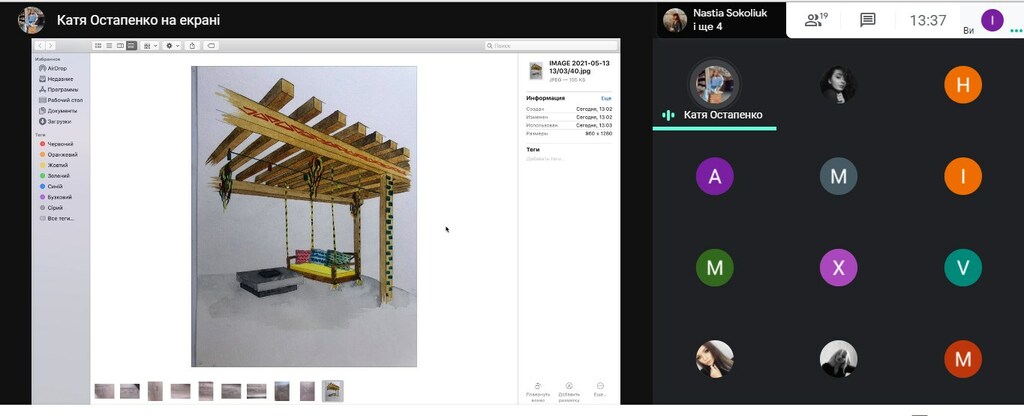
Task: Select the highlighted pergola thumbnail in strip
Action: [x=332, y=391]
